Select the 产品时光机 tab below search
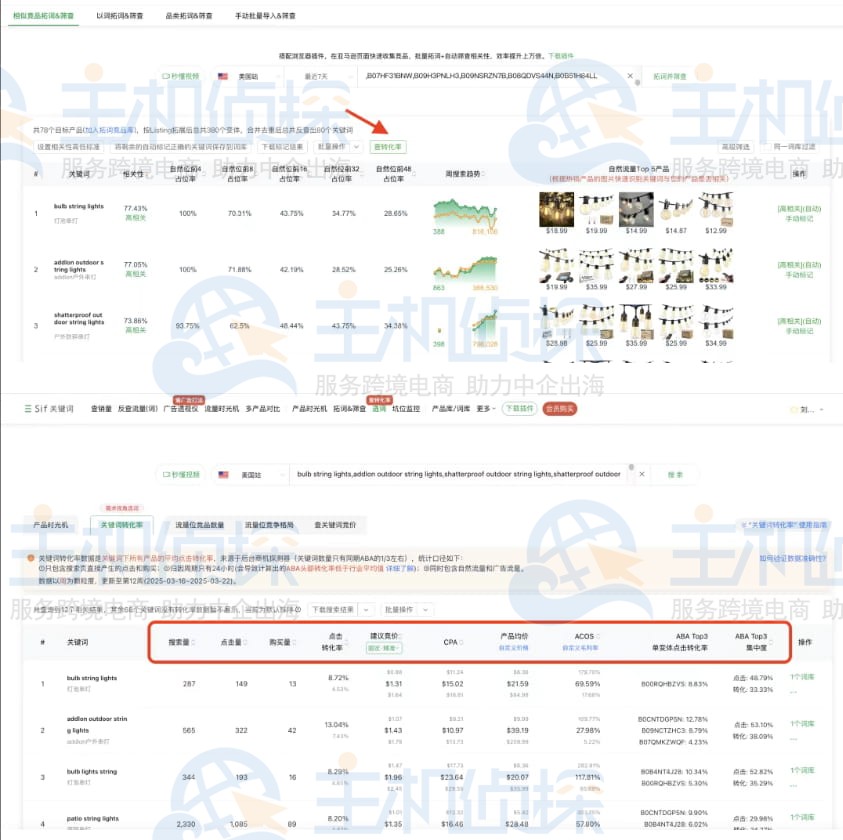This screenshot has width=843, height=840. pyautogui.click(x=51, y=525)
